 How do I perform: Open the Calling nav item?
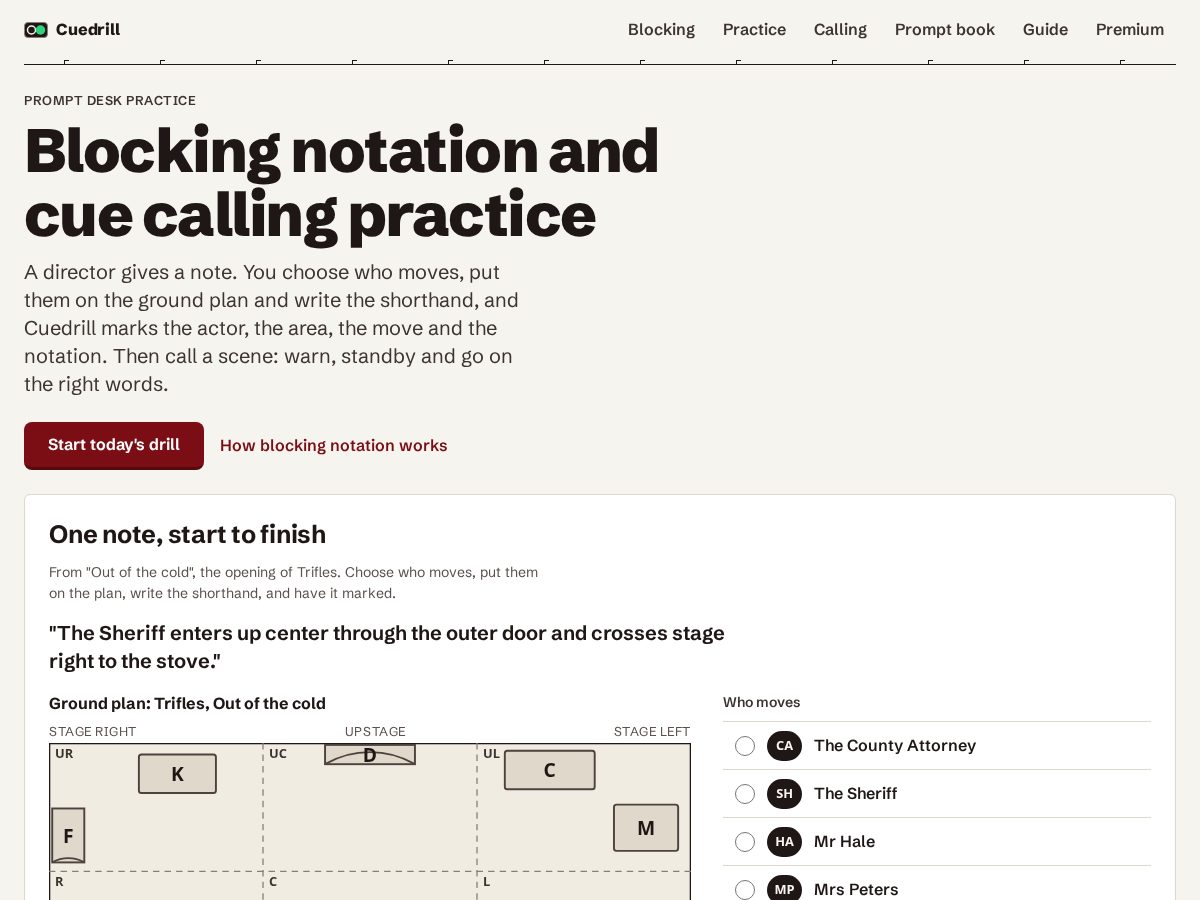pyautogui.click(x=840, y=30)
